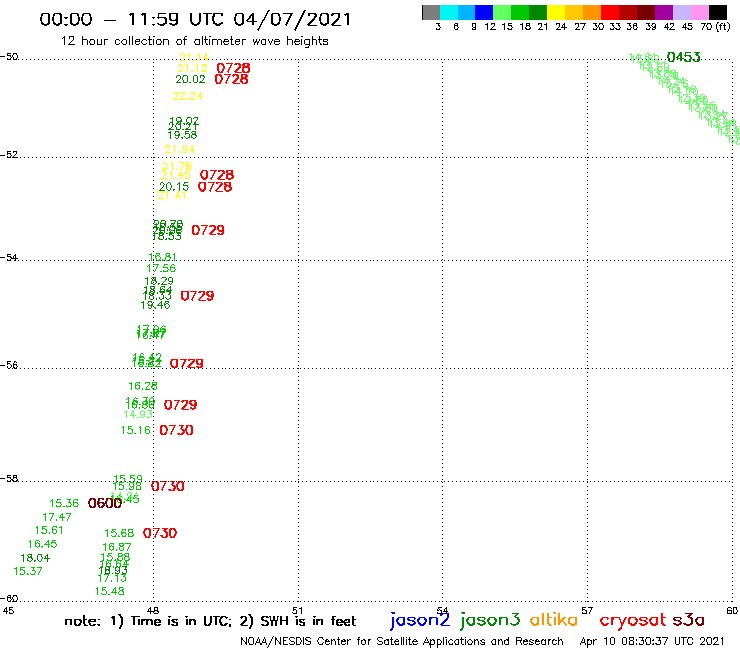The height and width of the screenshot is (650, 740).
Task: Click the '0728' label beside 20.02
Action: point(231,79)
